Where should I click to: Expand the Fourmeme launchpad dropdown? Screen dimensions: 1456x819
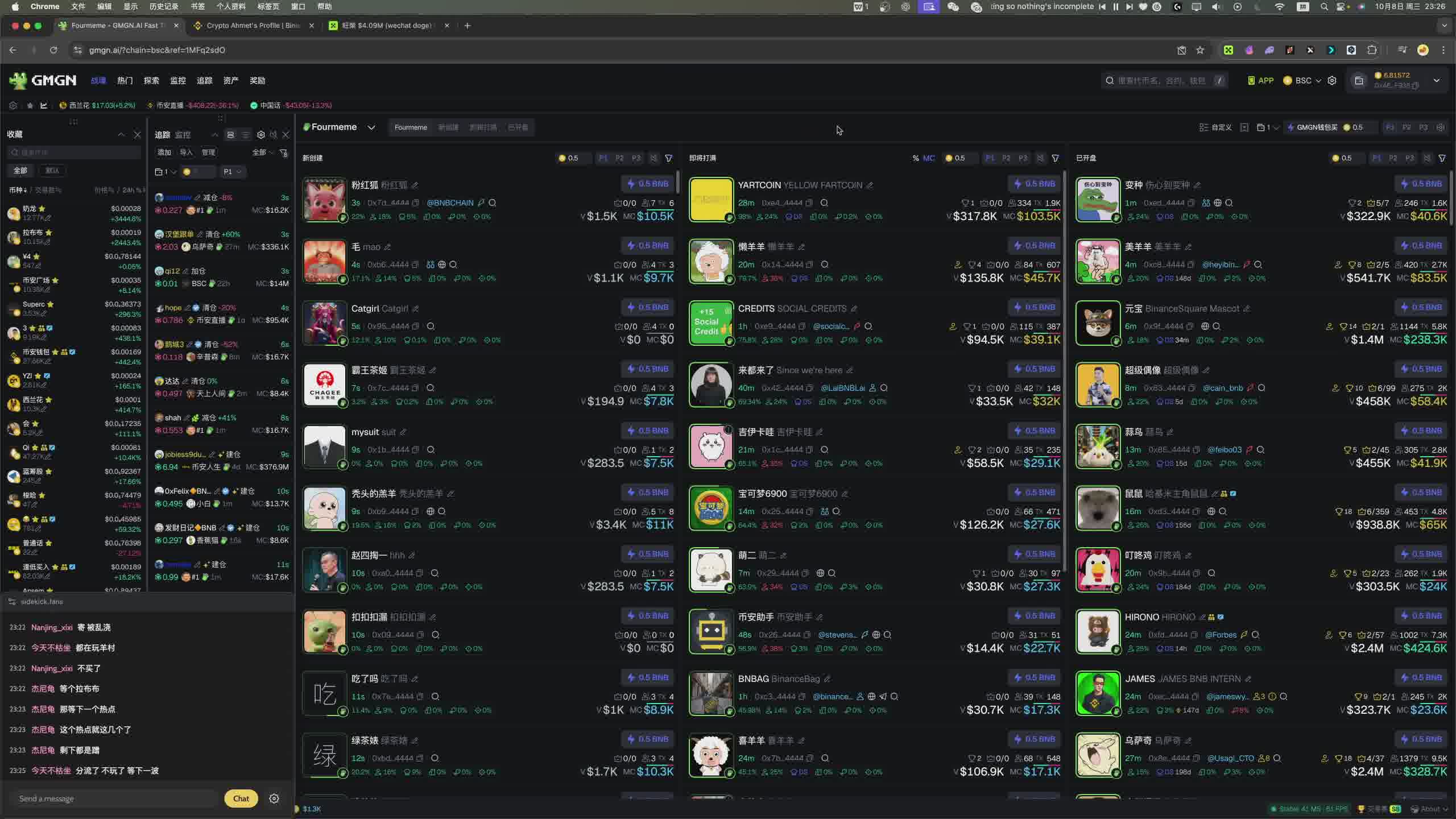tap(371, 127)
